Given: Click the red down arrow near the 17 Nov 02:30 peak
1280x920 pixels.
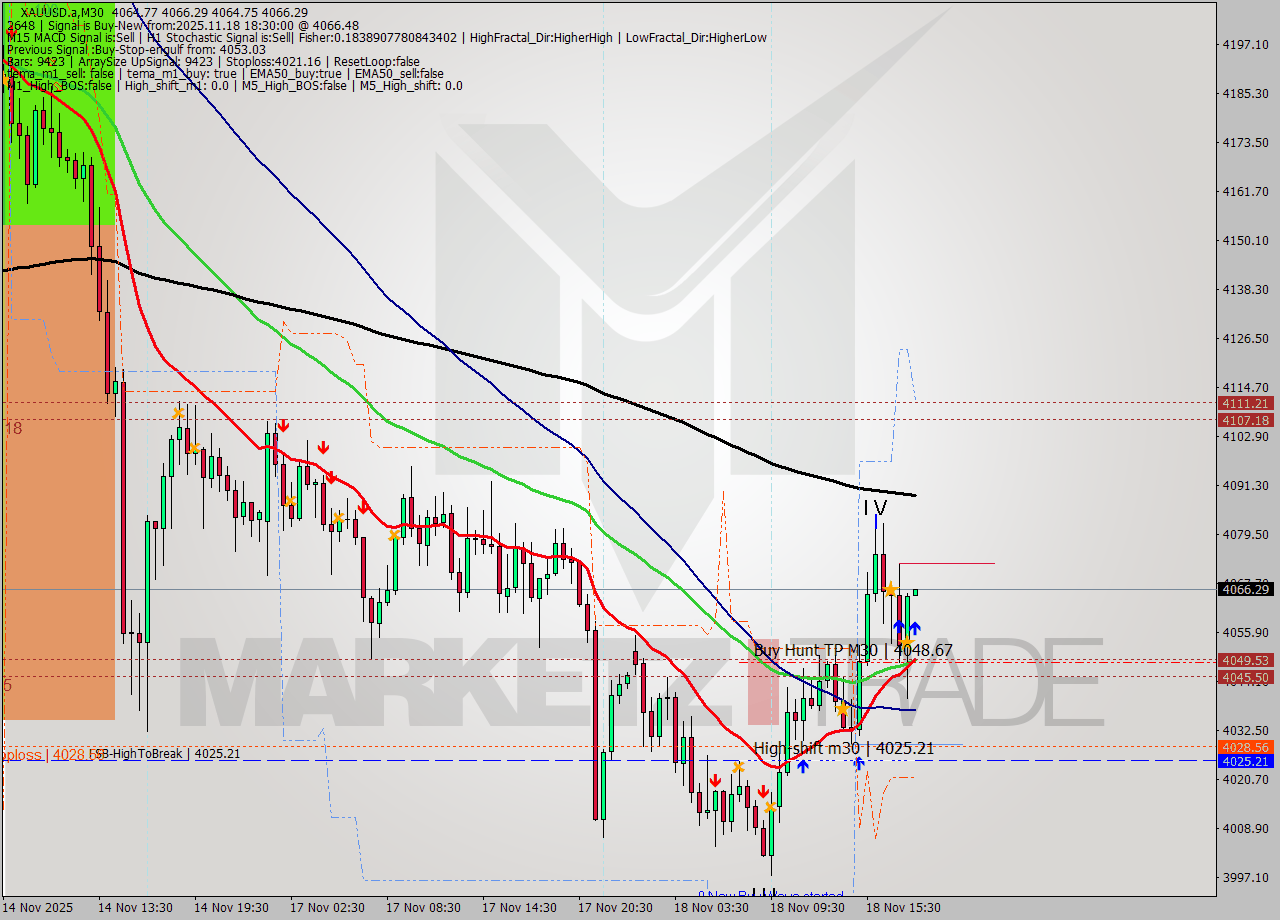Looking at the screenshot, I should click(x=285, y=425).
